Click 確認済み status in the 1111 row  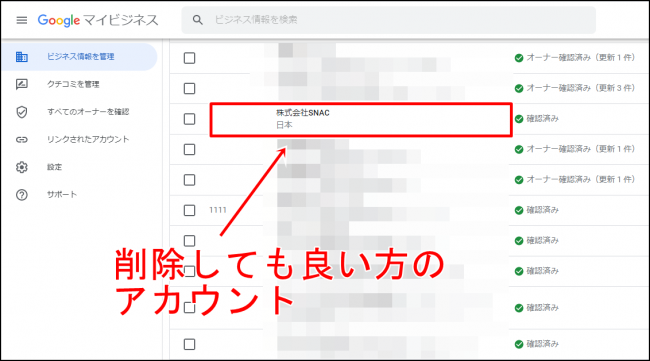click(542, 210)
